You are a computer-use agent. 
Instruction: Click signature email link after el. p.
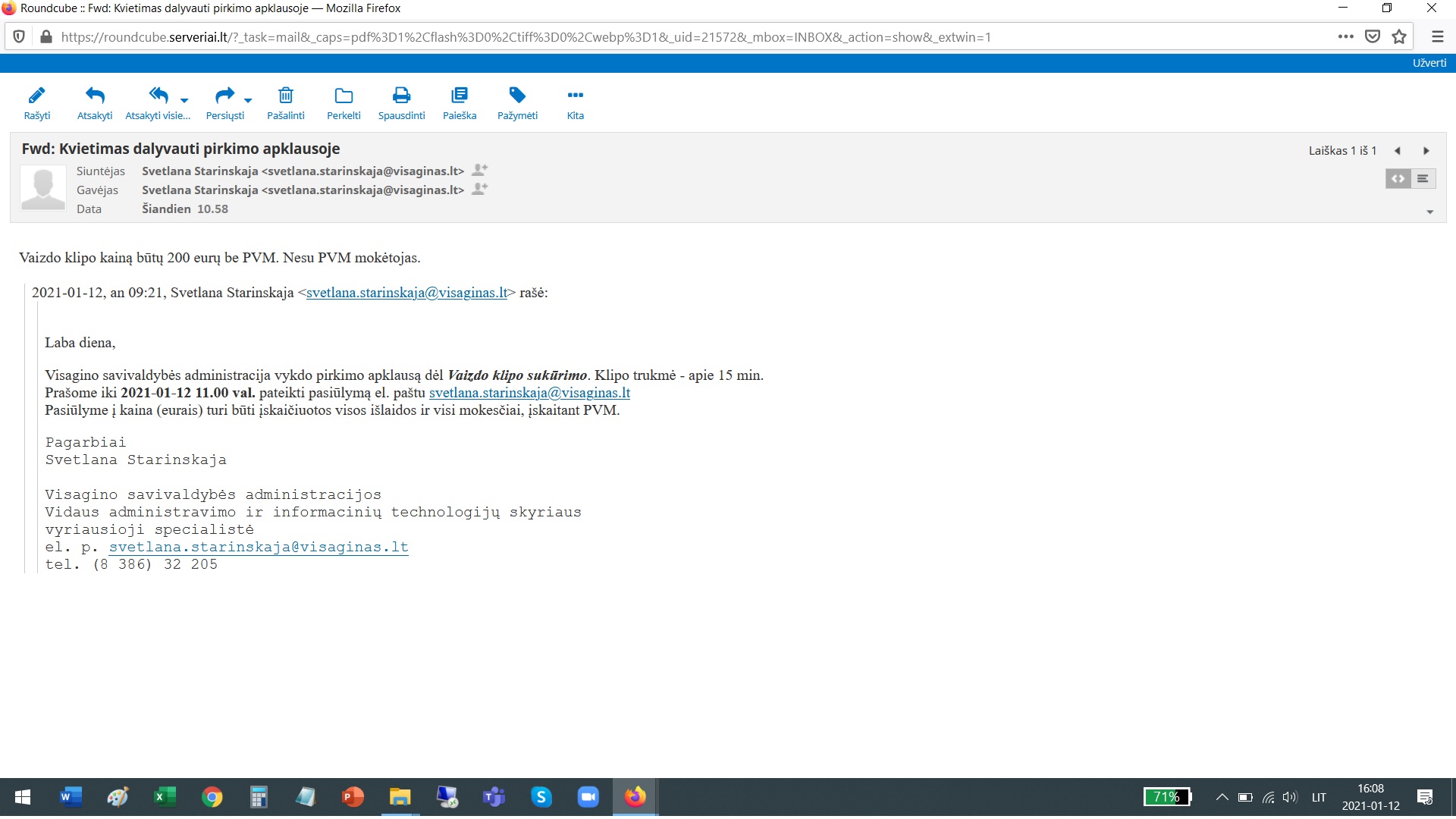coord(259,547)
